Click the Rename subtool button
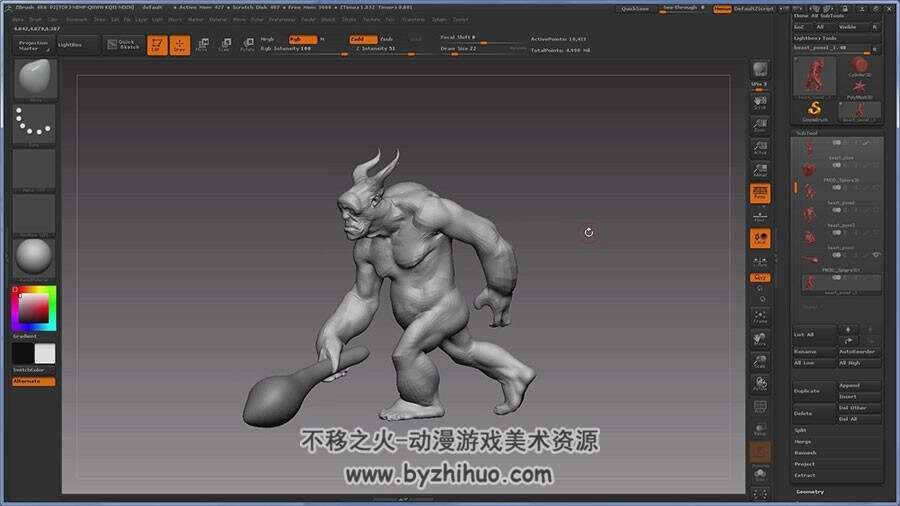This screenshot has height=506, width=900. (x=814, y=352)
